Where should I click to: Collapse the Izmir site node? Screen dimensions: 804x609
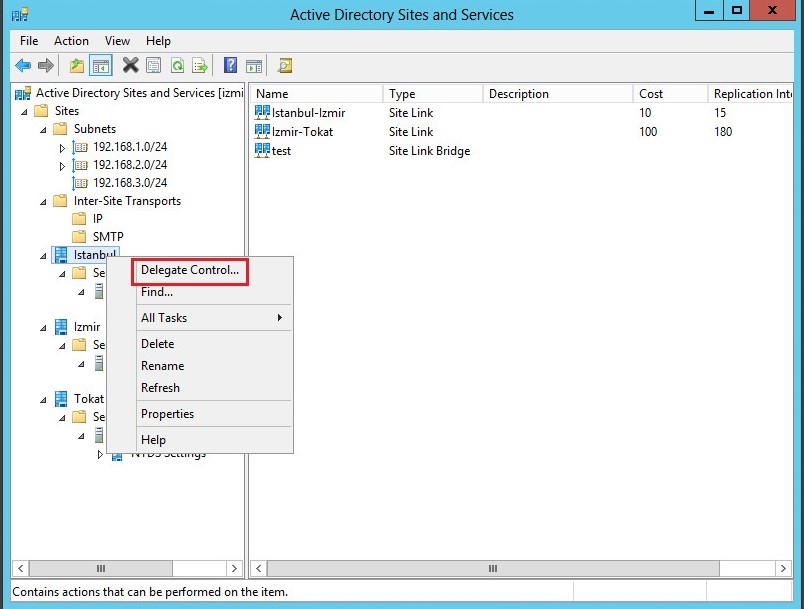click(x=43, y=328)
